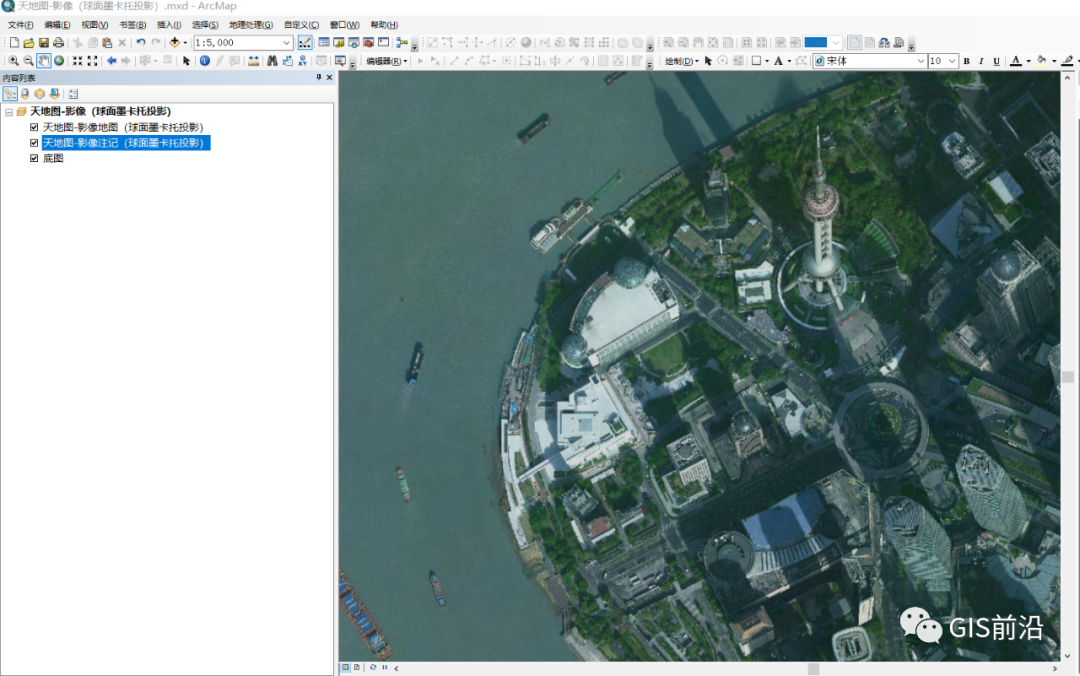Click the font color A swatch

1015,61
